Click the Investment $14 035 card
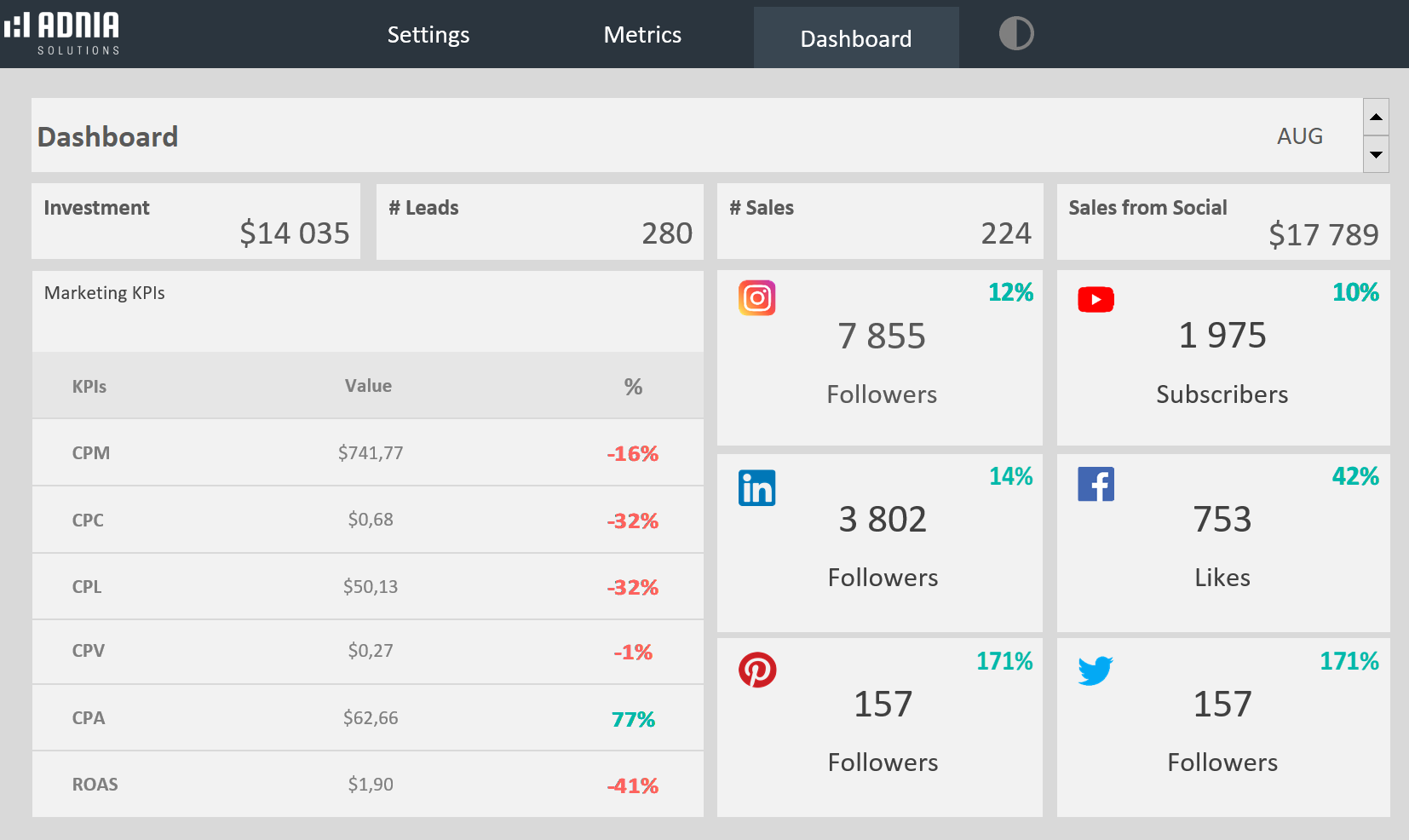 (x=196, y=222)
